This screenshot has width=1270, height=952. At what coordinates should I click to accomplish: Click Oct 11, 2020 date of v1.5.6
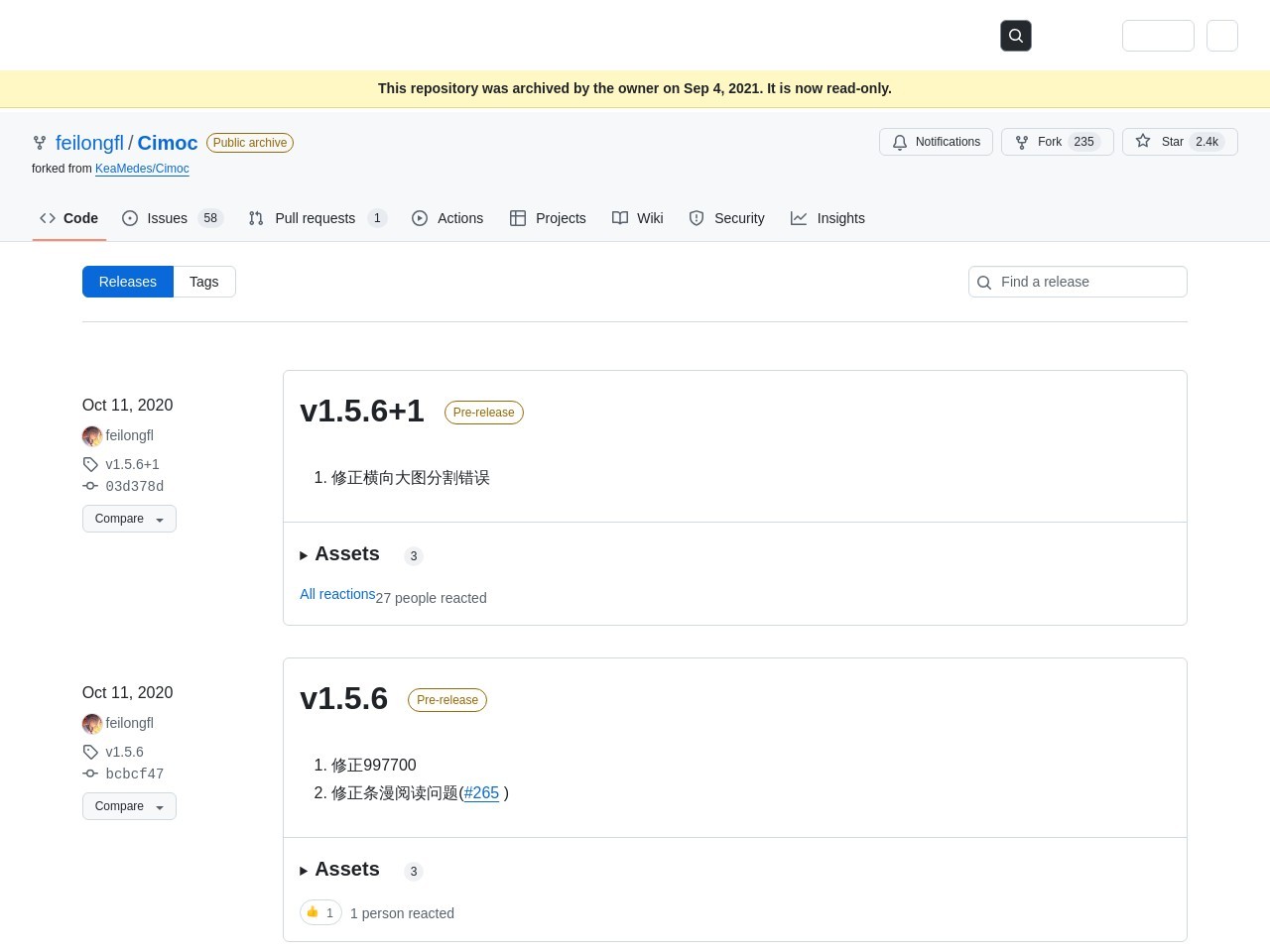[x=127, y=692]
